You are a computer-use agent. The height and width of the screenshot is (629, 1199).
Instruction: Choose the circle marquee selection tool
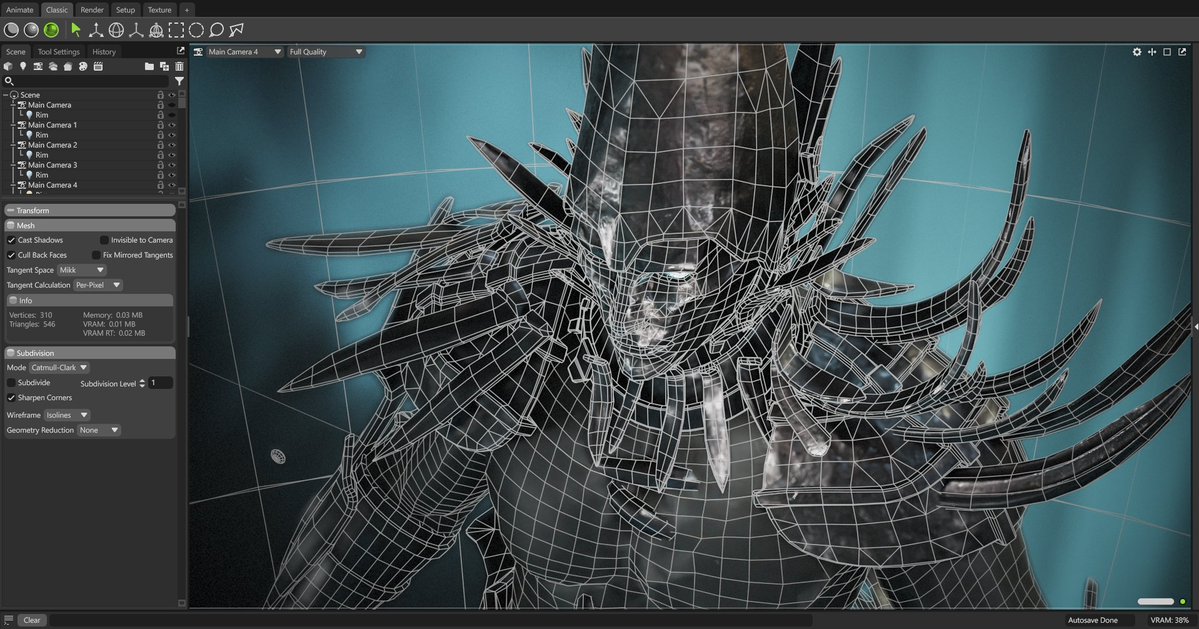tap(197, 30)
